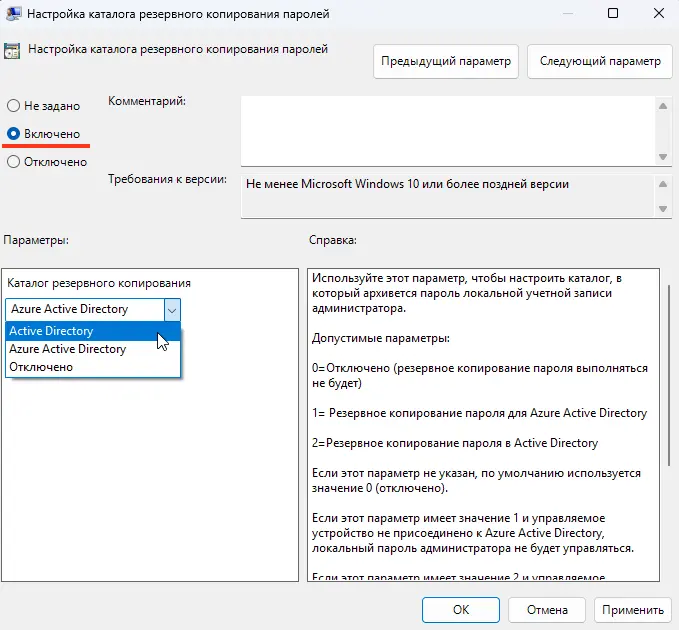
Task: Select the 'Отключено' radio button
Action: pyautogui.click(x=13, y=162)
